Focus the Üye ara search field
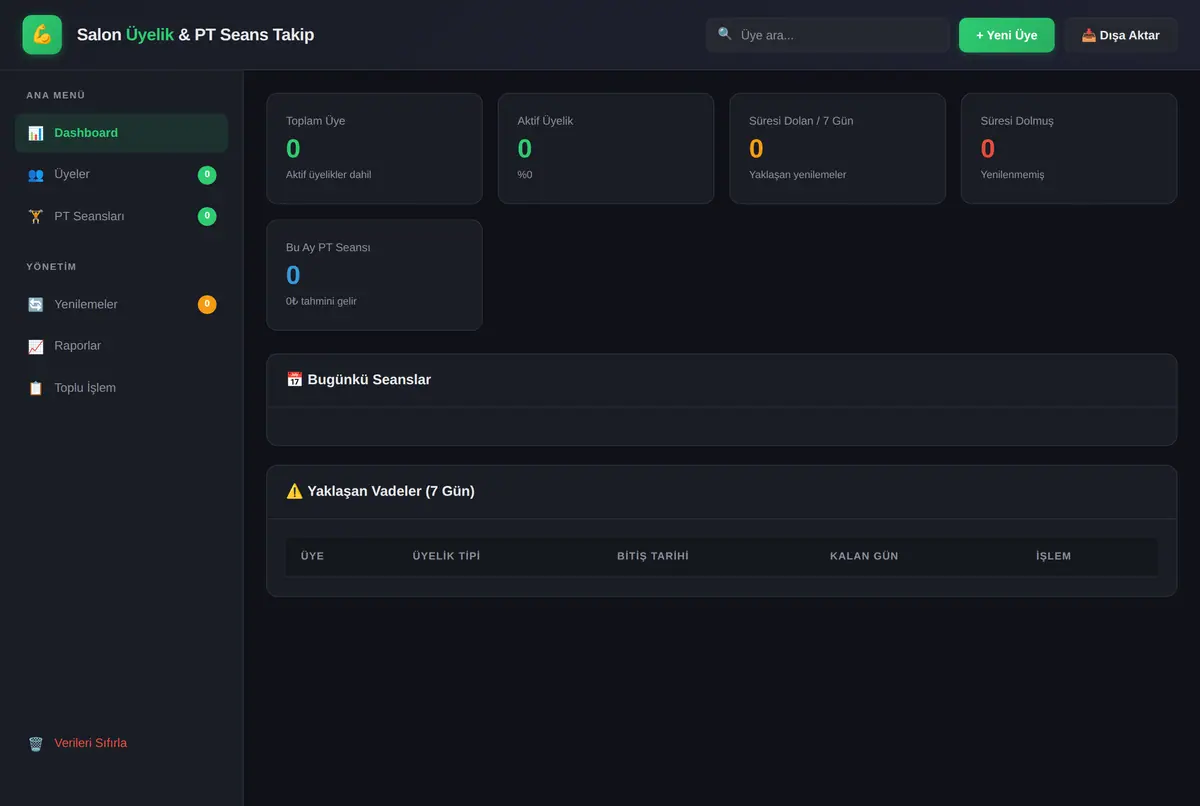Screen dimensions: 1200x806 (828, 35)
